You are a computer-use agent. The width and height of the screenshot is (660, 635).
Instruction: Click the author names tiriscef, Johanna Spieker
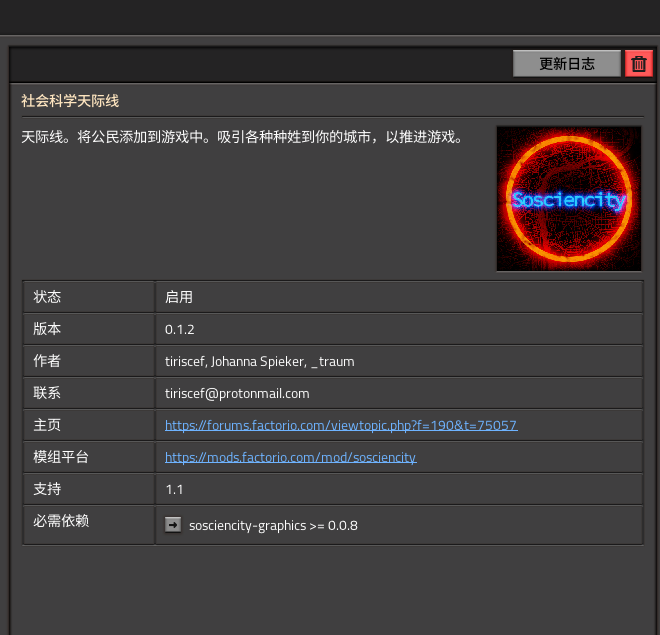pos(259,361)
